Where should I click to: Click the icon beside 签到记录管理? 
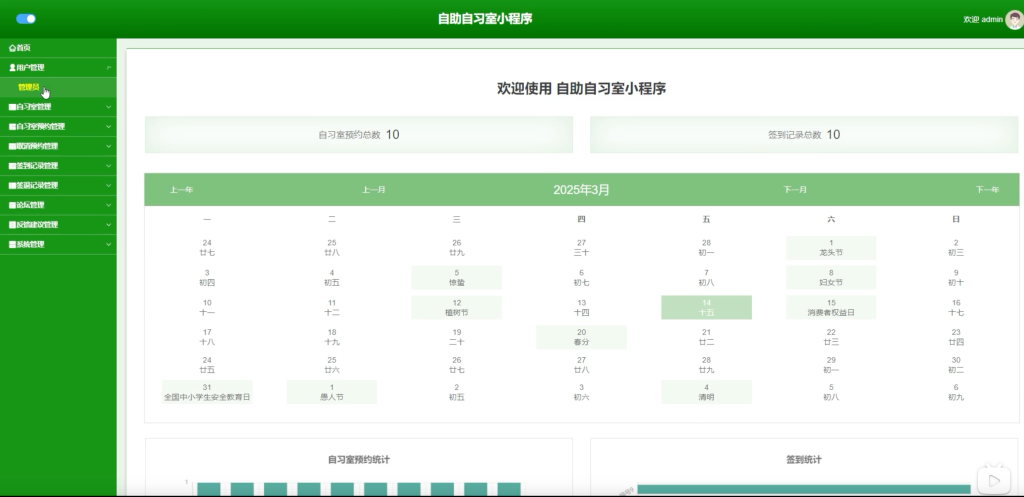[x=12, y=166]
